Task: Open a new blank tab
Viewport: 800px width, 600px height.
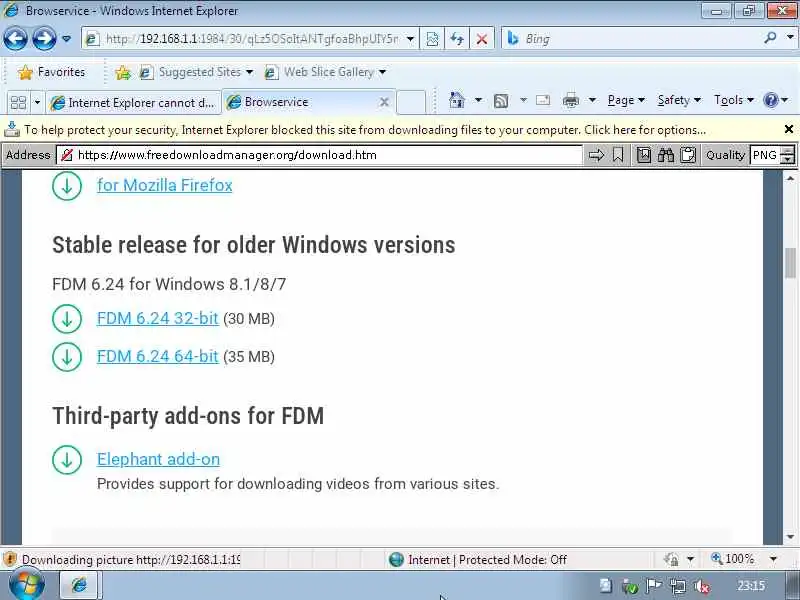Action: (x=411, y=102)
